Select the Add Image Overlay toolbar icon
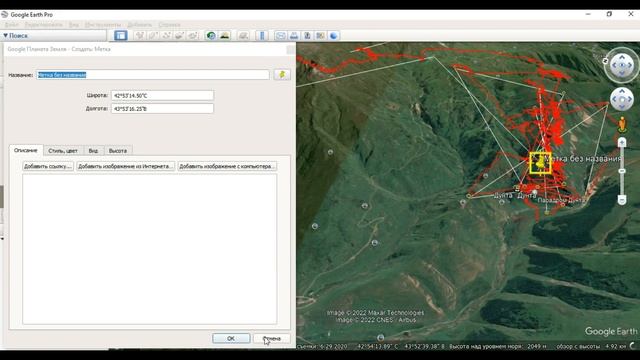 [x=179, y=36]
